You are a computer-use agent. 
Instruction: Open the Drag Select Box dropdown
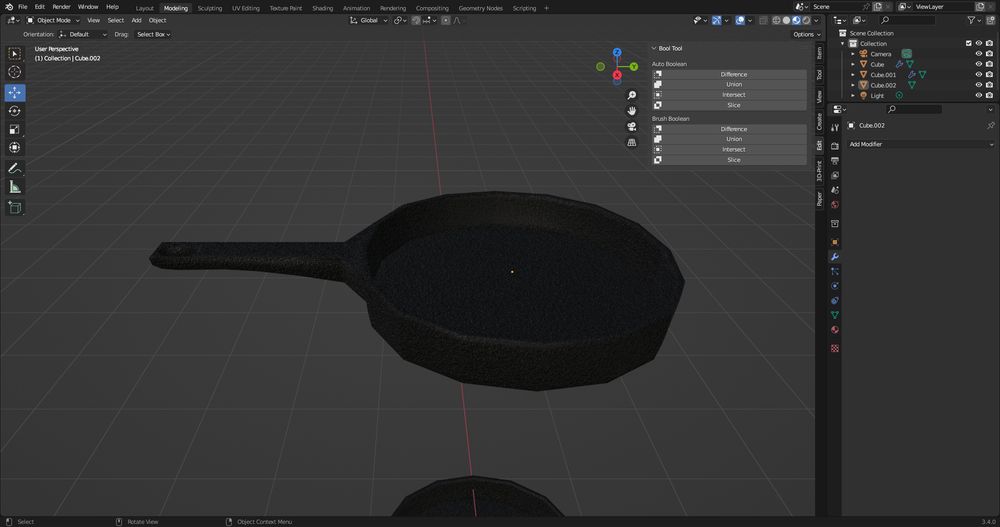pyautogui.click(x=153, y=34)
